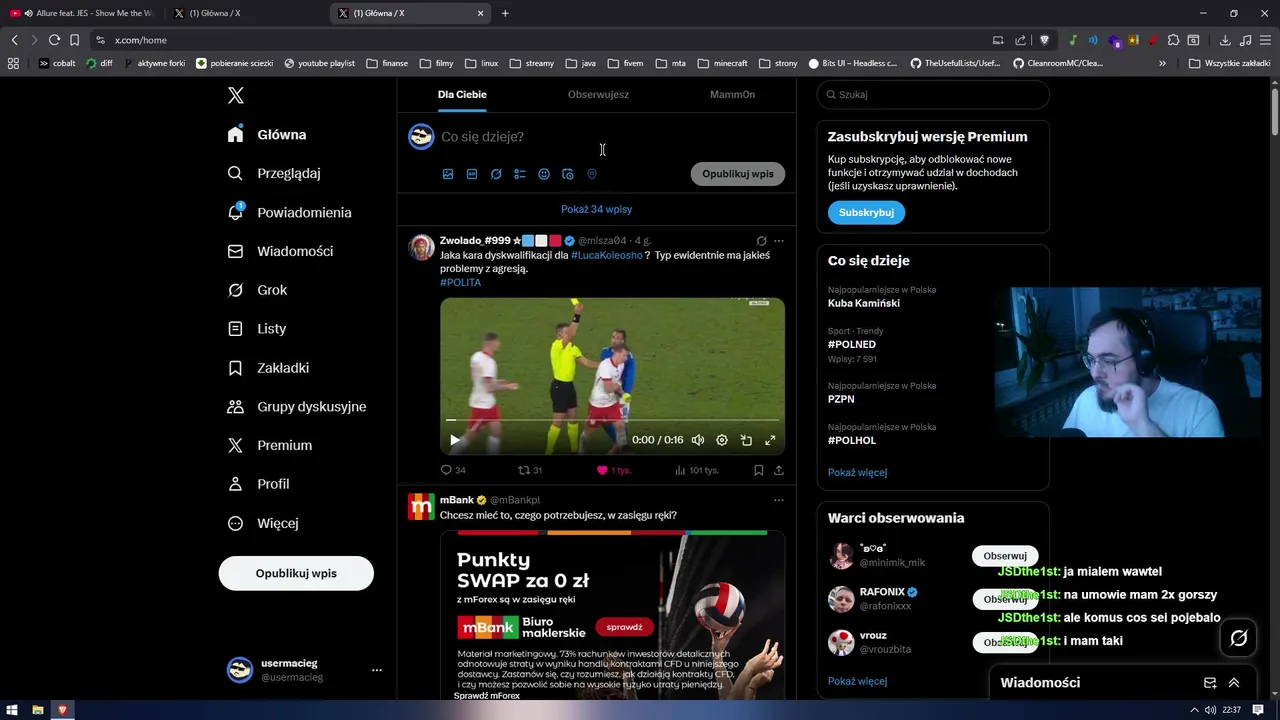Image resolution: width=1280 pixels, height=720 pixels.
Task: View analytics of Zwolado_#999 post
Action: coord(696,470)
